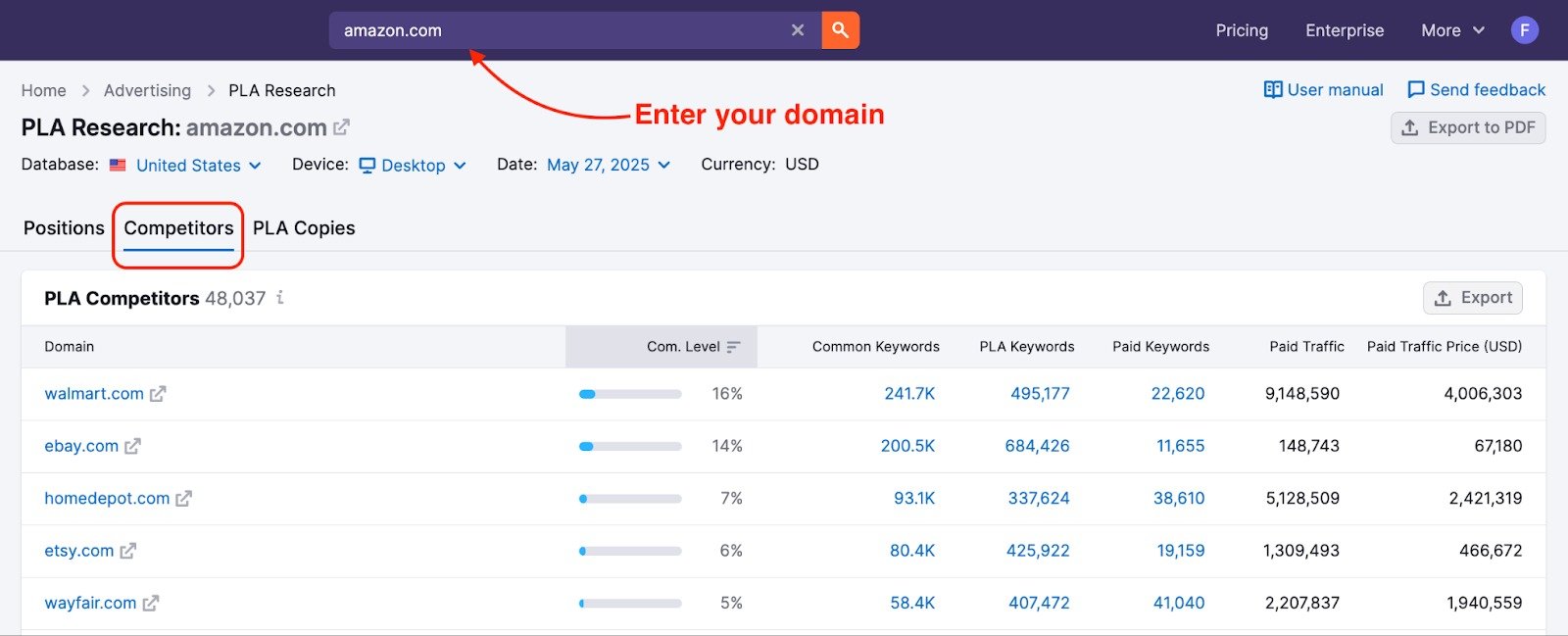Open the user profile avatar F
1568x636 pixels.
(x=1524, y=30)
